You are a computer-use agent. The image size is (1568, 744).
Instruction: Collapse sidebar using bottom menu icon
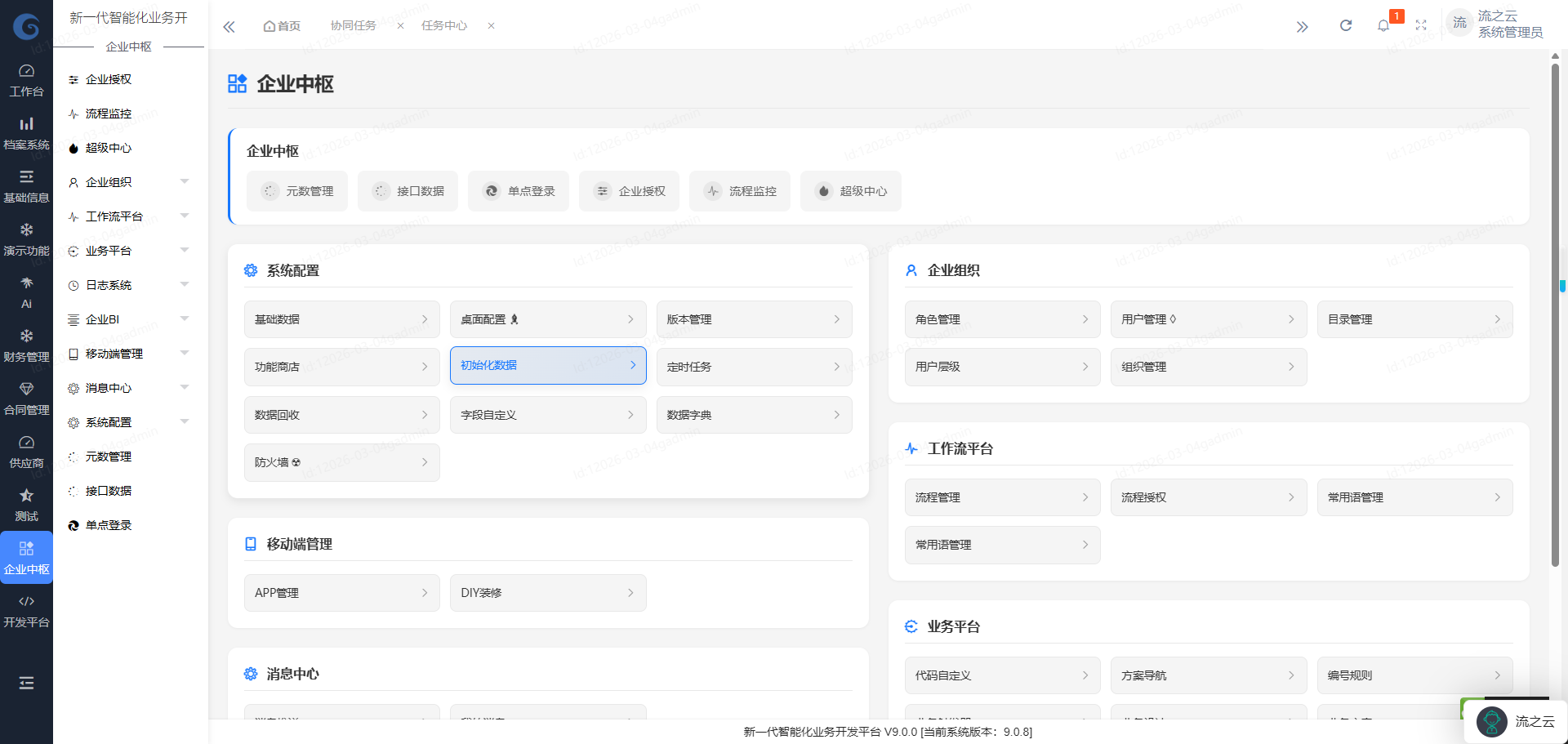point(26,683)
